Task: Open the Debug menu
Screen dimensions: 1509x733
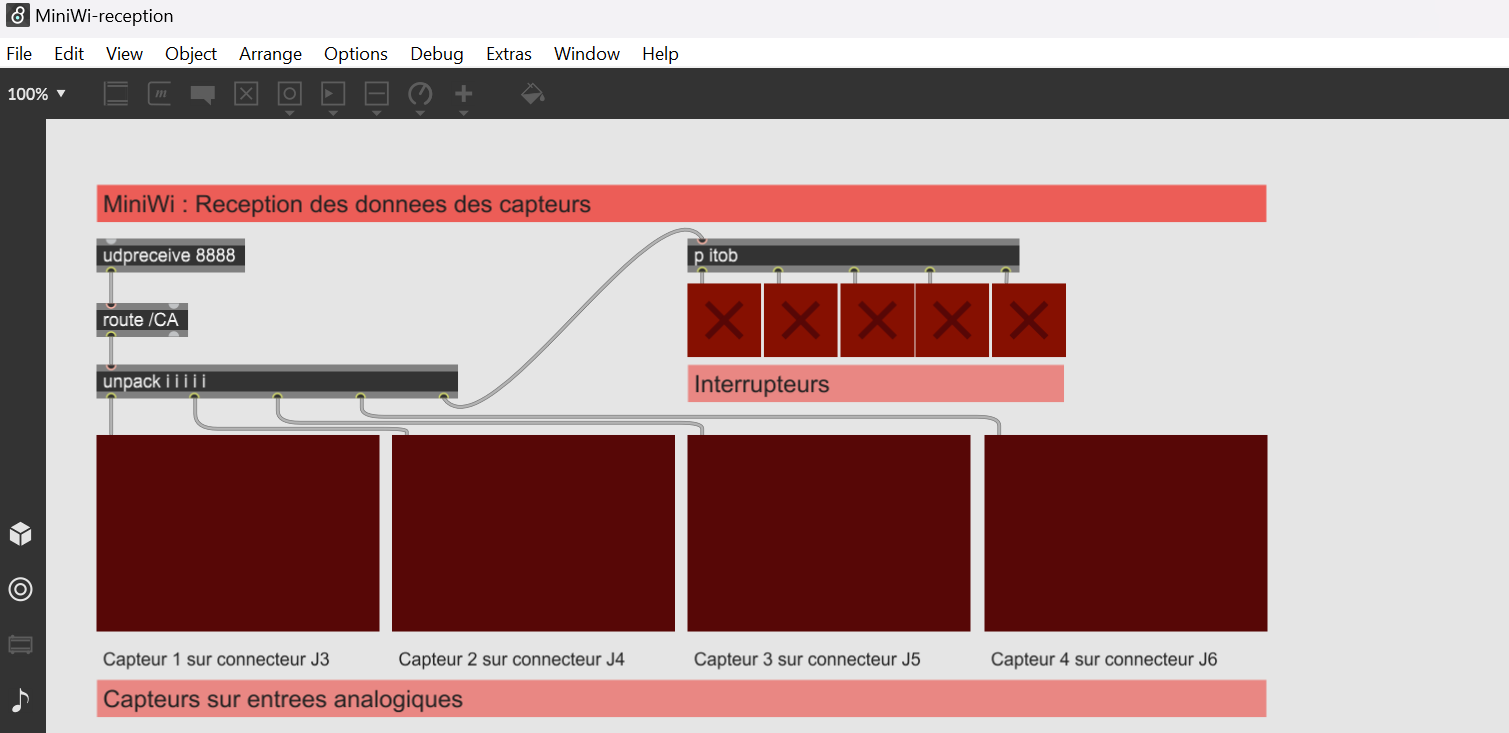Action: pos(437,54)
